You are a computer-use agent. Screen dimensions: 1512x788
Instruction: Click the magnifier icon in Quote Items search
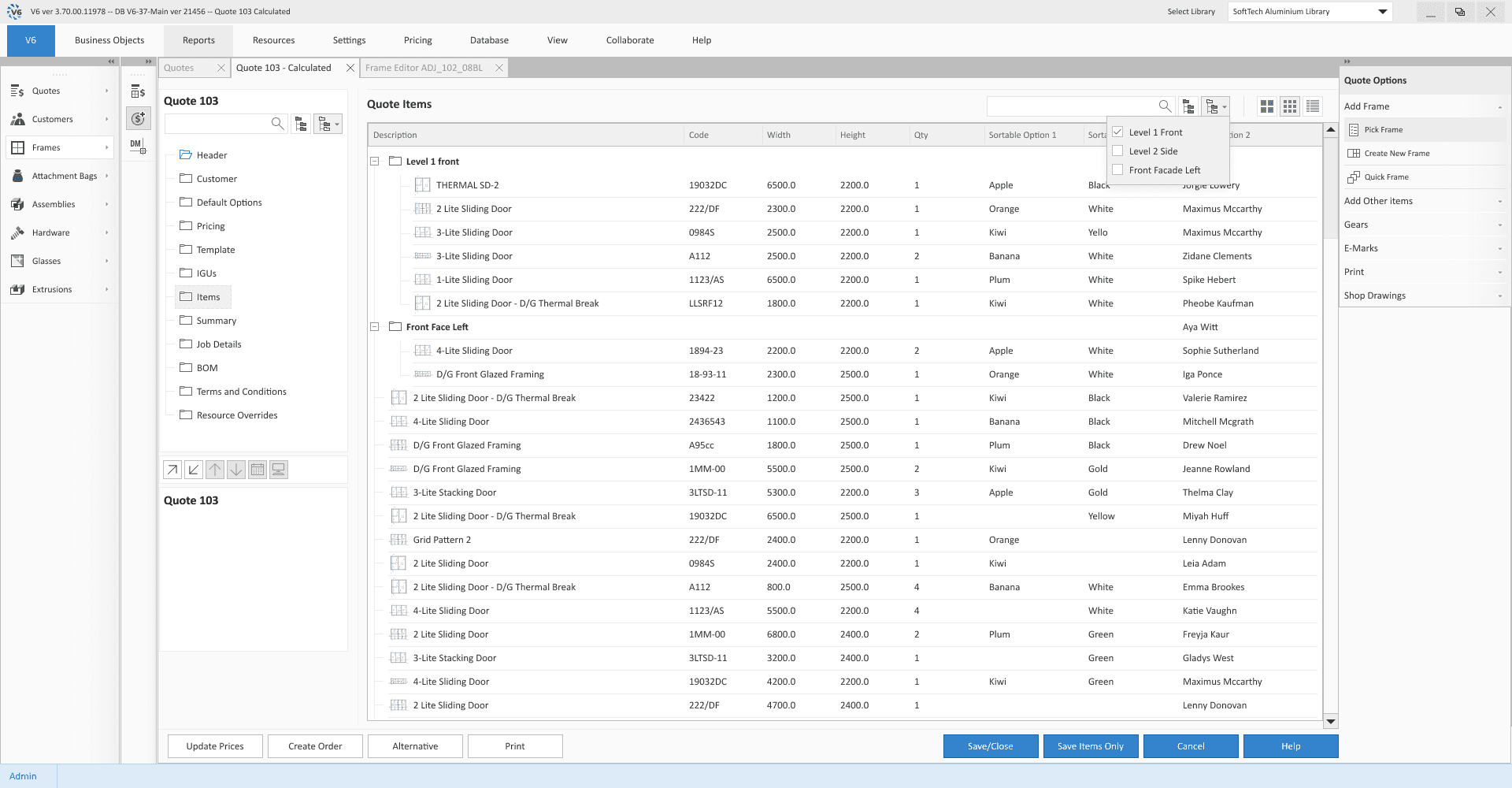1165,106
